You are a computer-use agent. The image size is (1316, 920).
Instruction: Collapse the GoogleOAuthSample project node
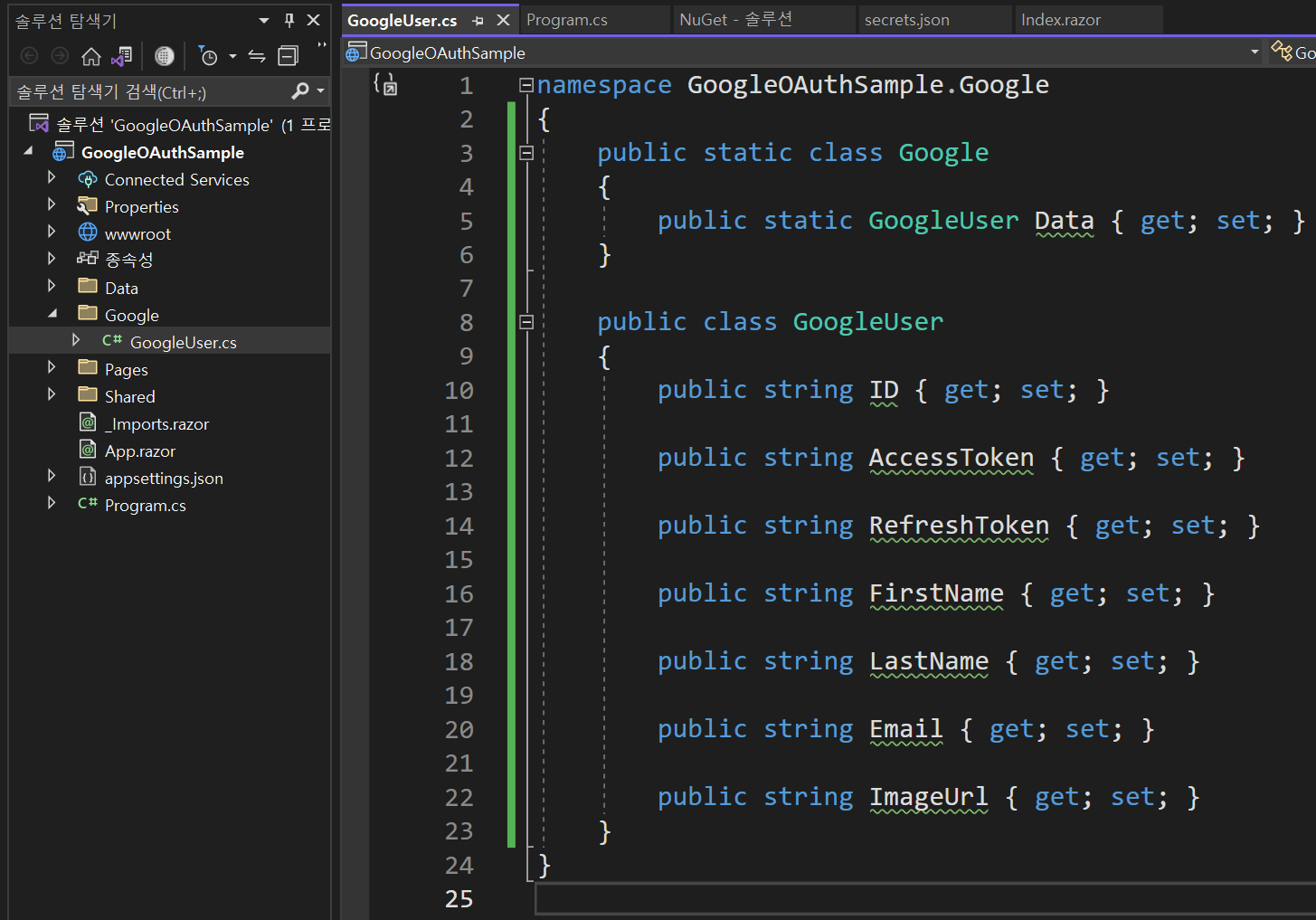[x=28, y=151]
